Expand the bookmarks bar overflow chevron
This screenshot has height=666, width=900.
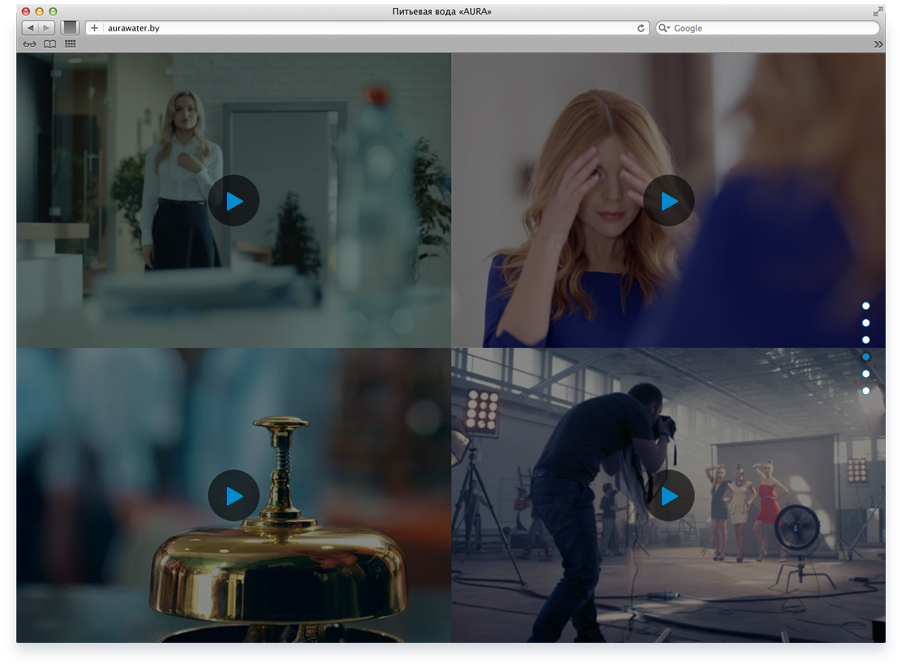coord(878,44)
